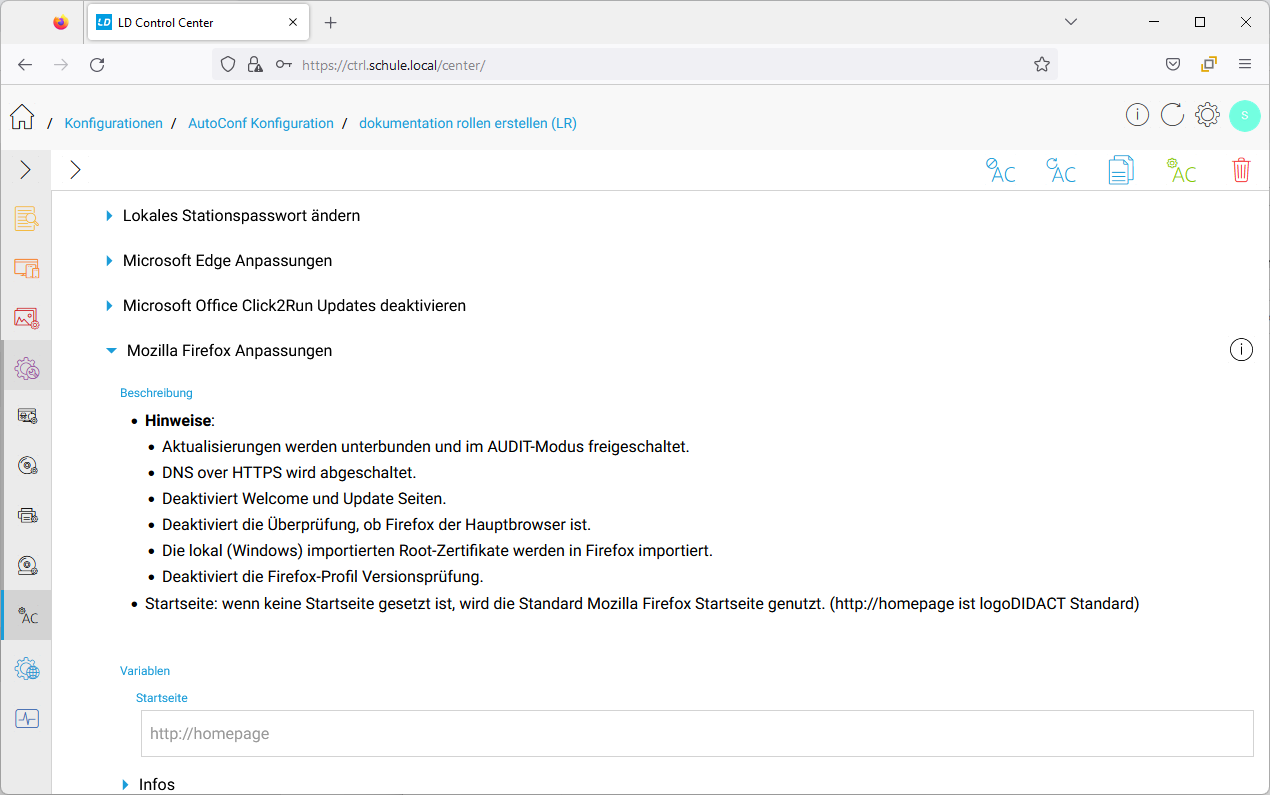
Task: Click 'Deaktiviert die Firefox-Profil Versionsprüfung.' text
Action: click(x=323, y=576)
